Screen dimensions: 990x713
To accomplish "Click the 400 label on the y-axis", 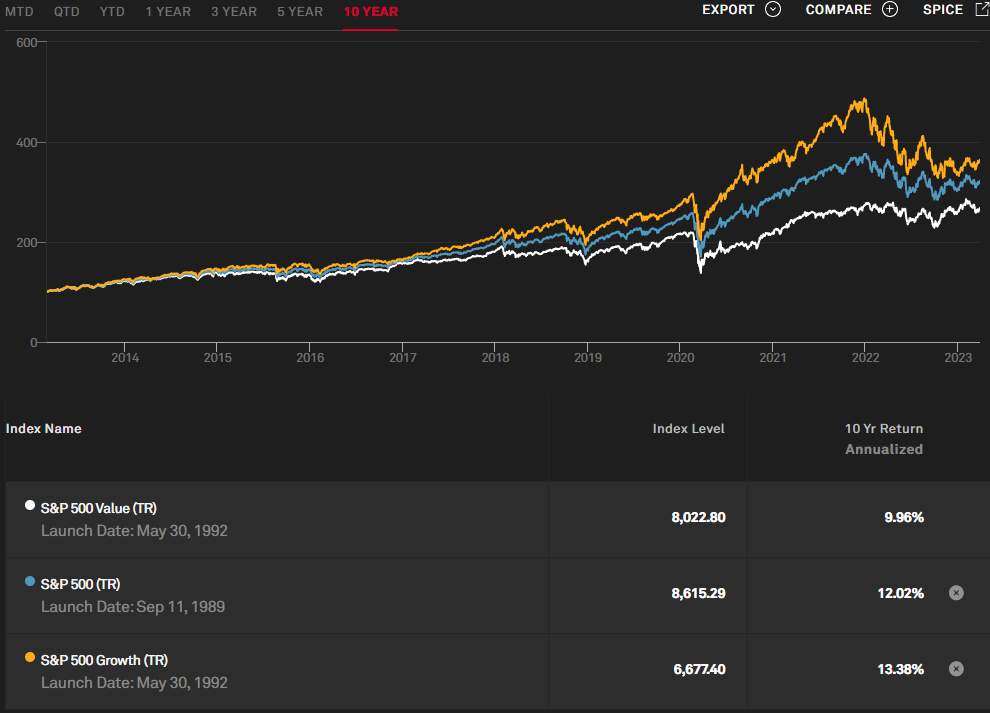I will 27,143.
